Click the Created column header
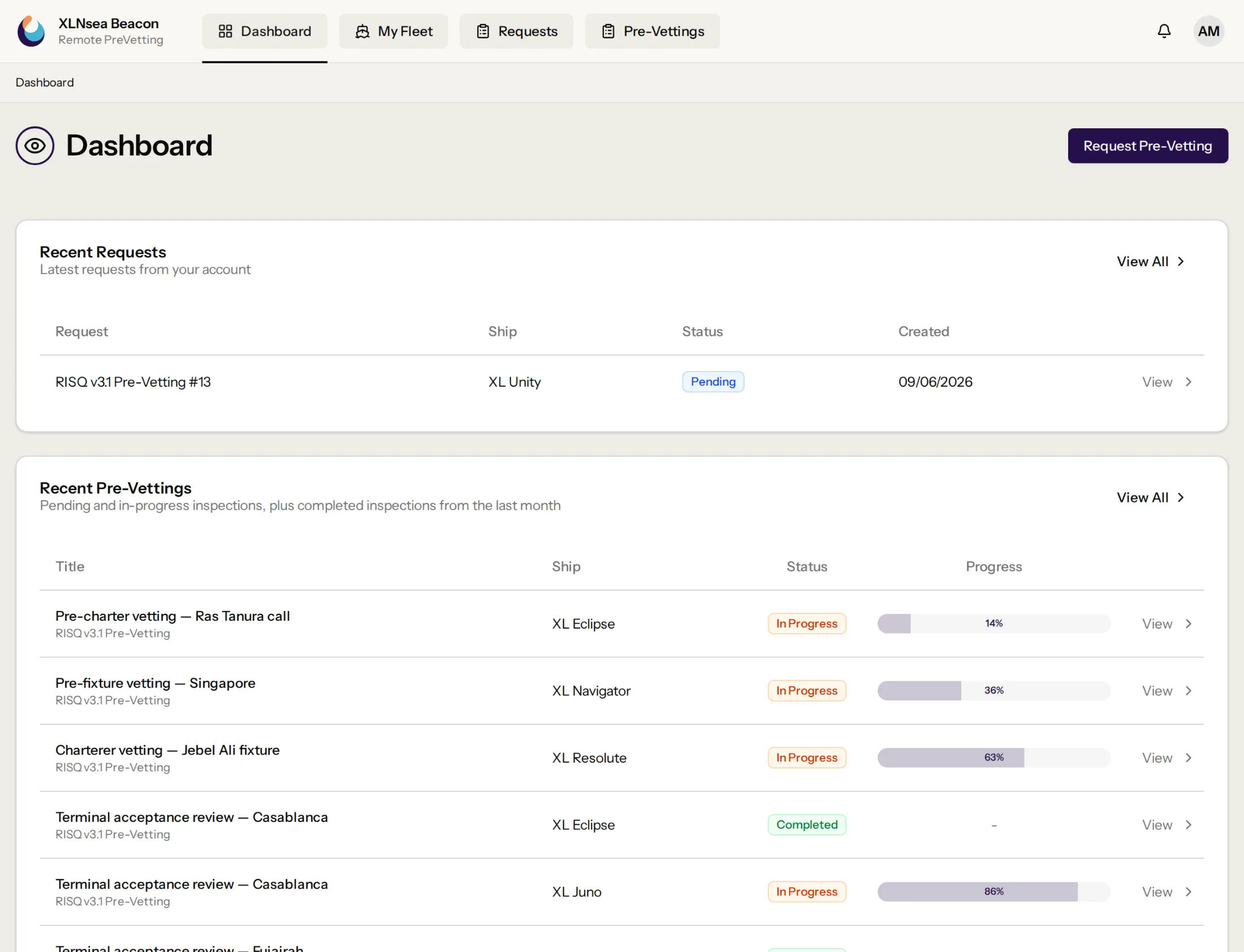1244x952 pixels. pos(924,331)
